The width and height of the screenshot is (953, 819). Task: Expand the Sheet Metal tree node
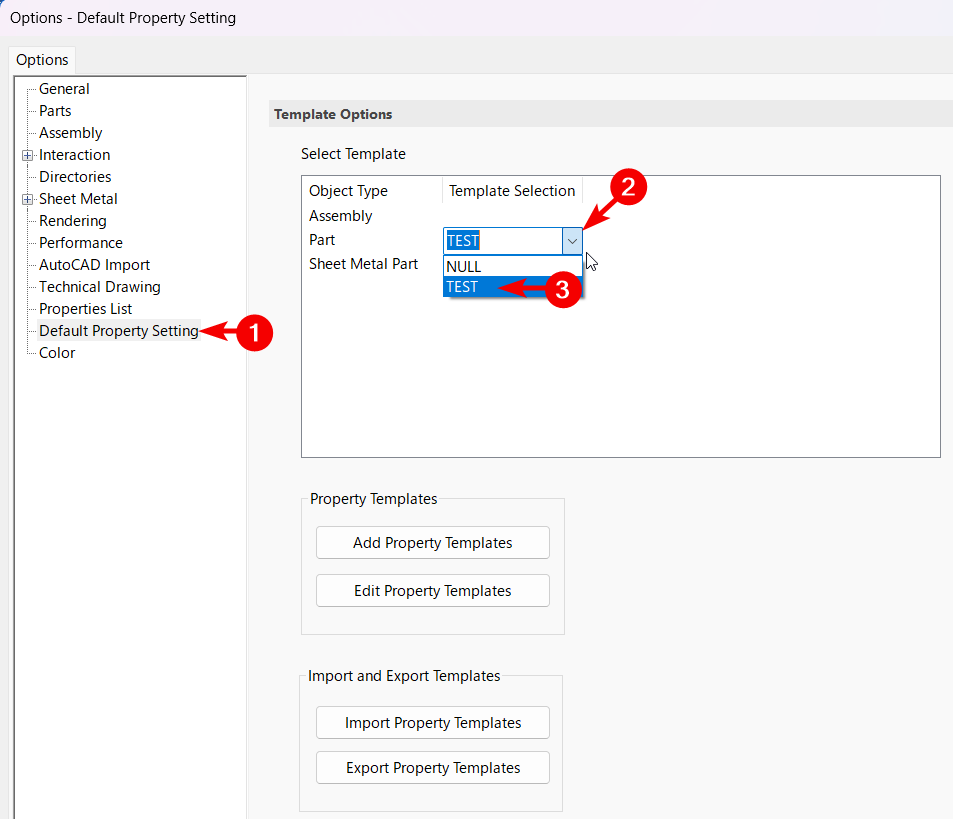tap(27, 199)
